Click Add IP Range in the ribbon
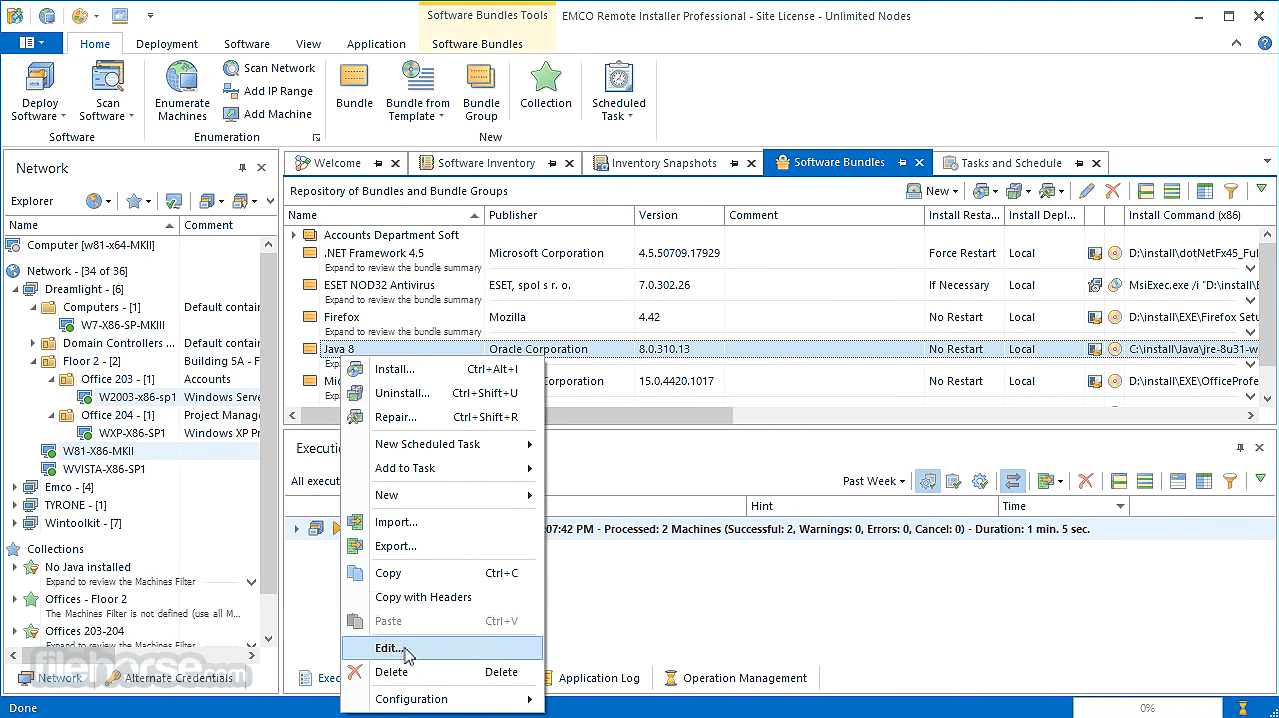1279x718 pixels. pos(269,91)
